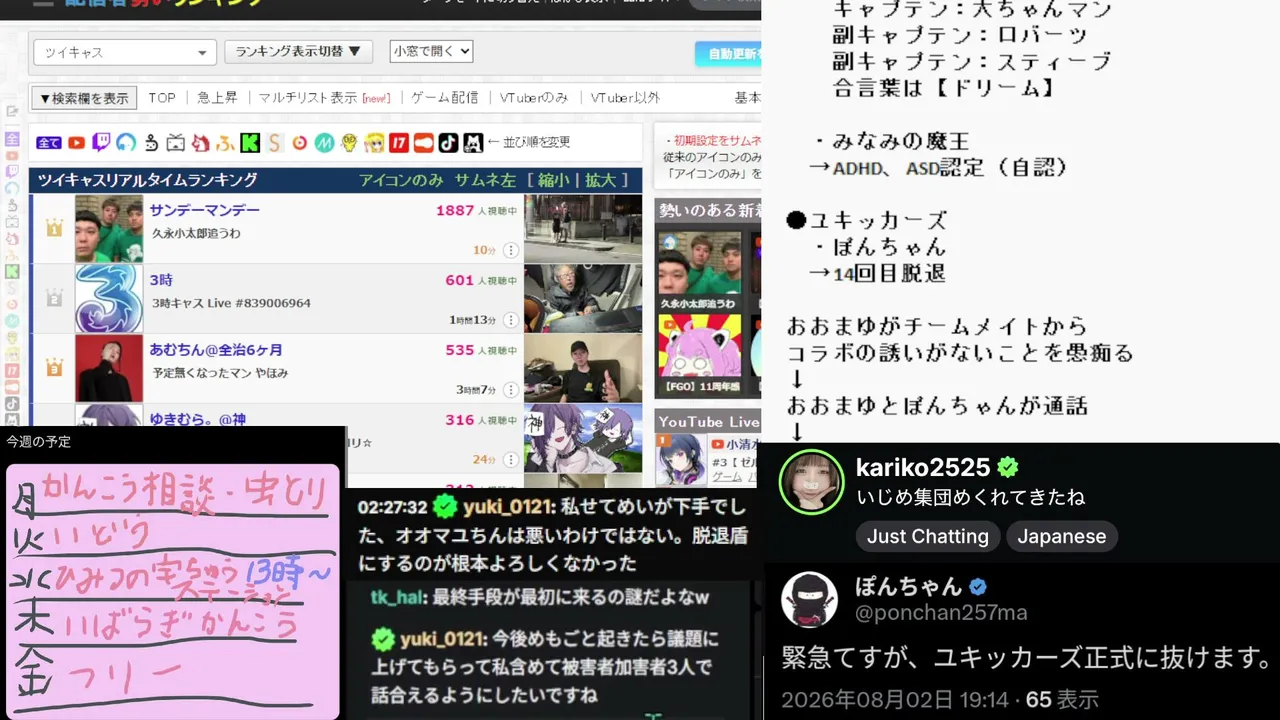Viewport: 1280px width, 720px height.
Task: Open the 3時 channel link
Action: (x=161, y=280)
